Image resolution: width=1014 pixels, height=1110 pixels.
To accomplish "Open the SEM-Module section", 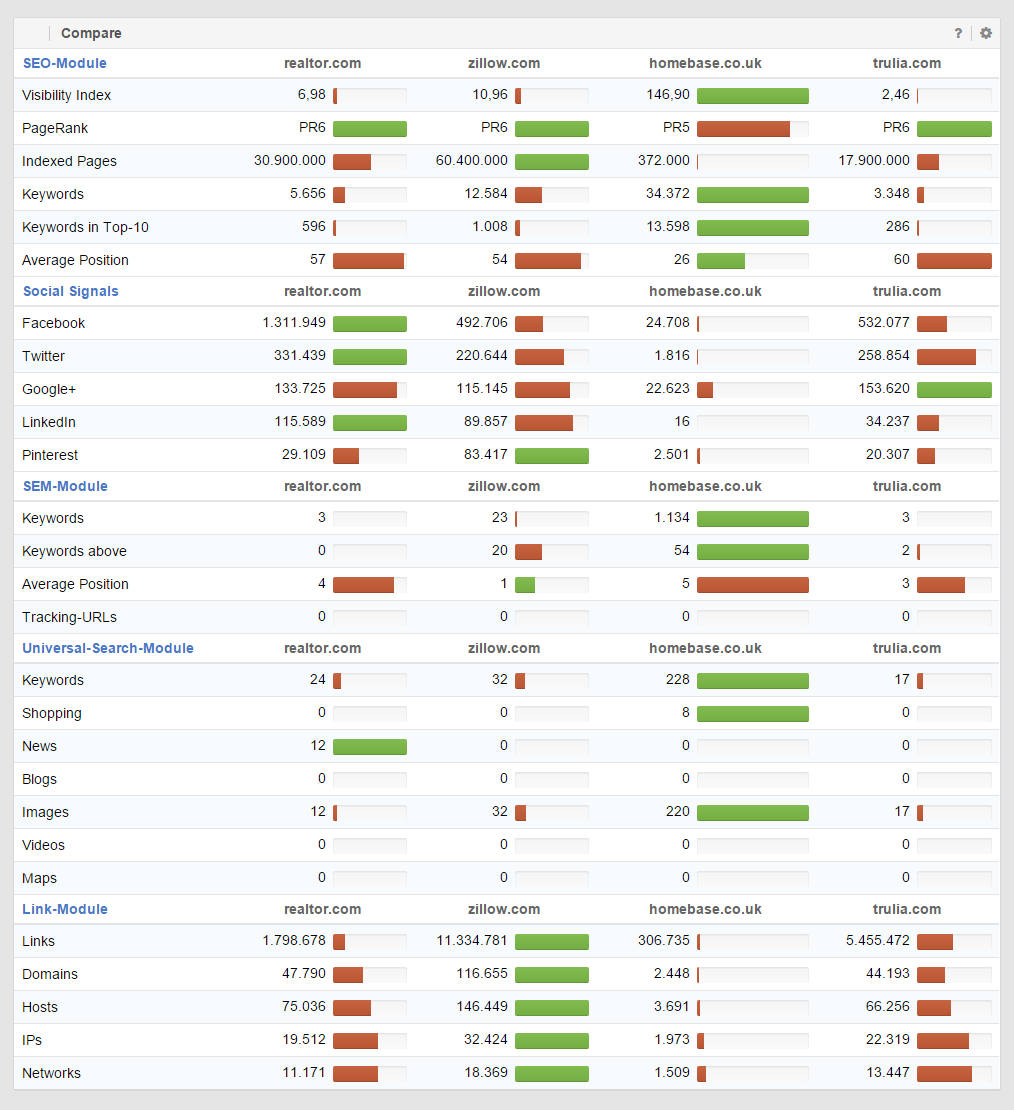I will [x=65, y=486].
